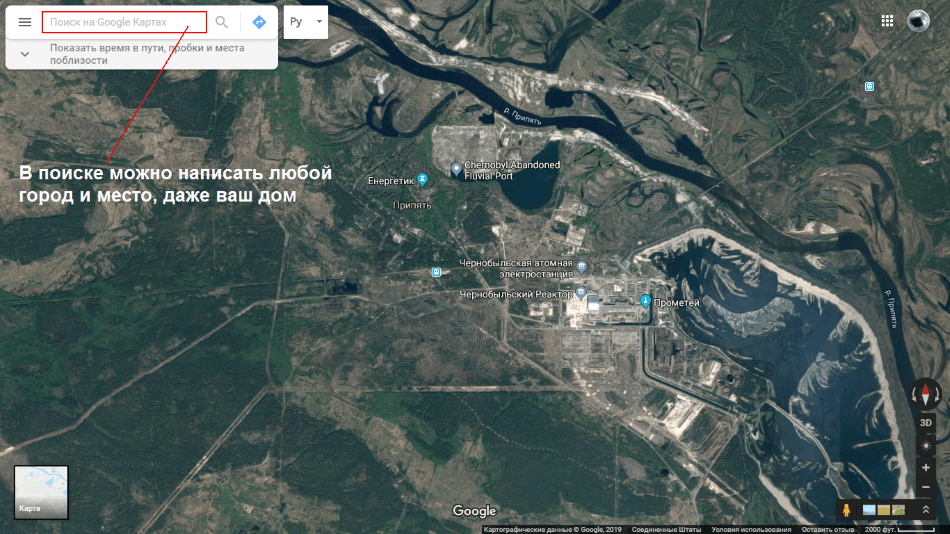This screenshot has height=534, width=950.
Task: Zoom in with the plus button
Action: point(926,467)
